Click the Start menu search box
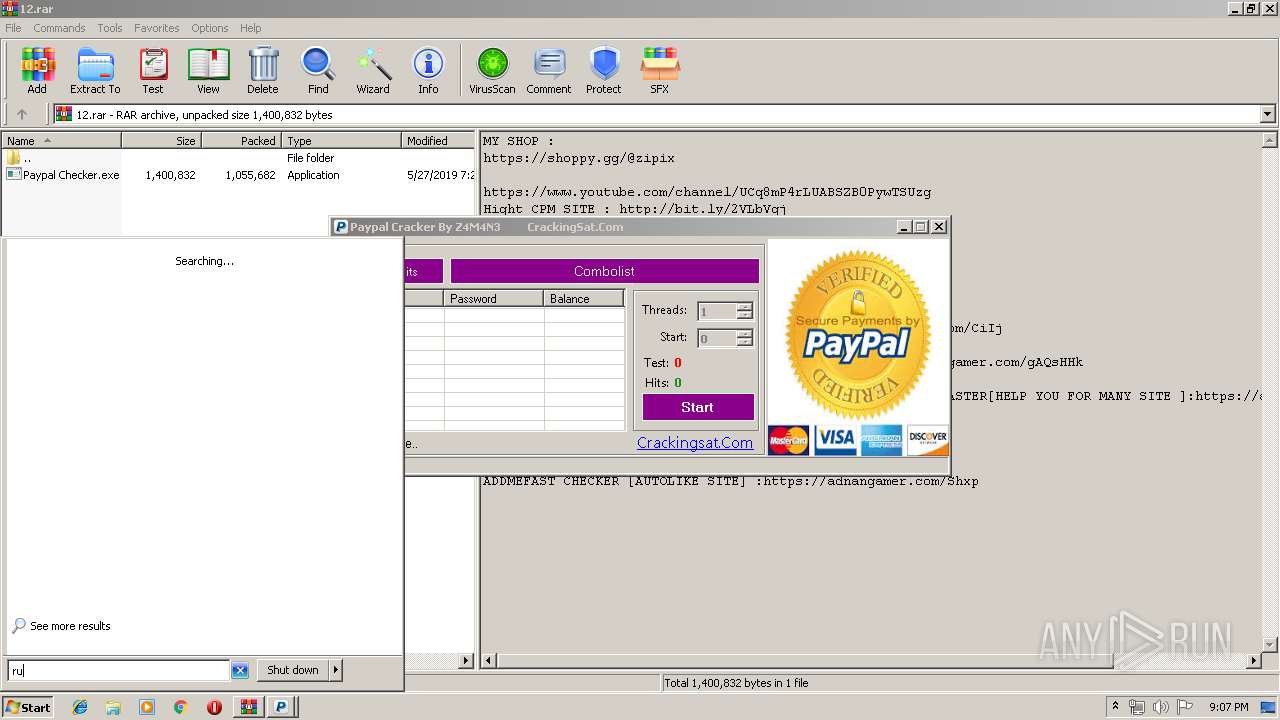Screen dimensions: 1280x720 point(119,670)
